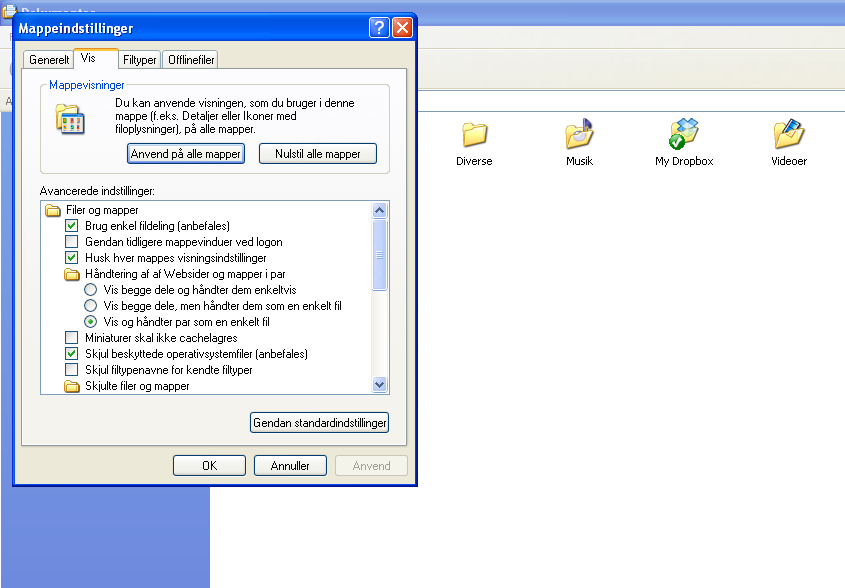The height and width of the screenshot is (588, 845).
Task: Uncheck Brug enkel fildeling checkbox
Action: coord(71,225)
